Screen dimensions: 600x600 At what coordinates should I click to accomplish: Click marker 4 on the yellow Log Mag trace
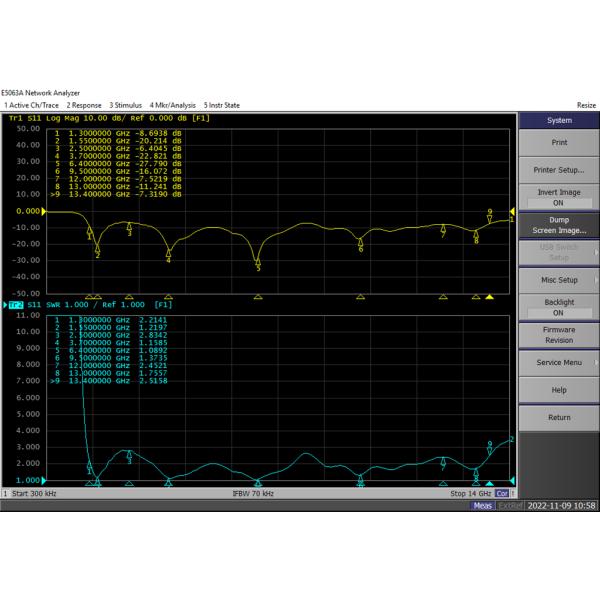pyautogui.click(x=168, y=256)
